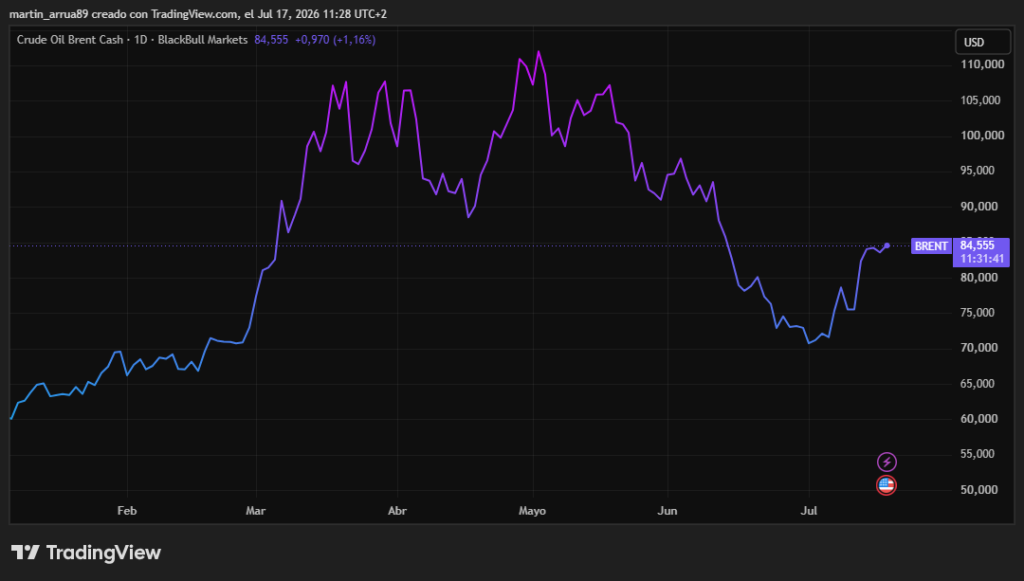Click the purple lightning bolt event icon

(886, 462)
